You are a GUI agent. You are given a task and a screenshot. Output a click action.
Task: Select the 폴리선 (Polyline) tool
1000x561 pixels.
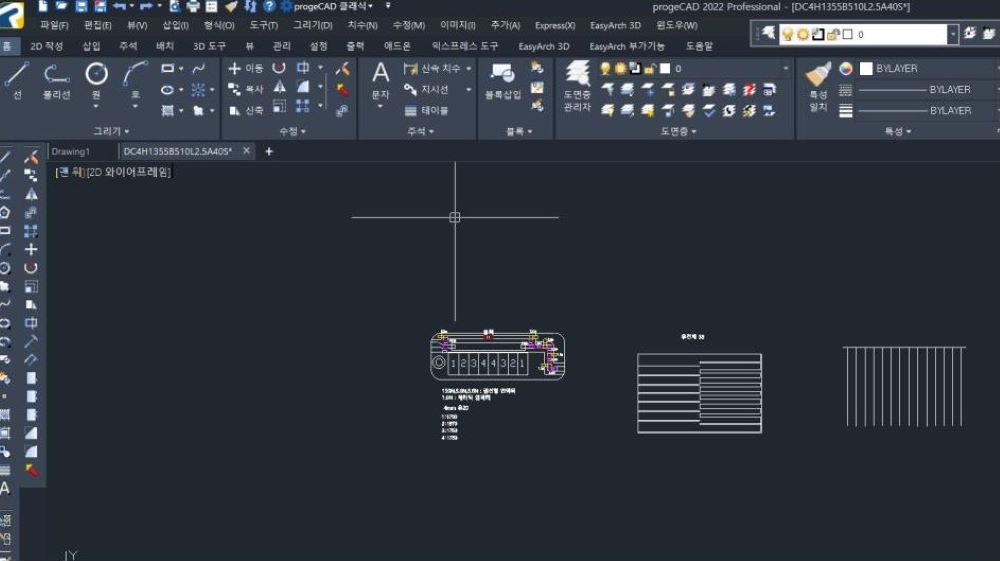[56, 78]
